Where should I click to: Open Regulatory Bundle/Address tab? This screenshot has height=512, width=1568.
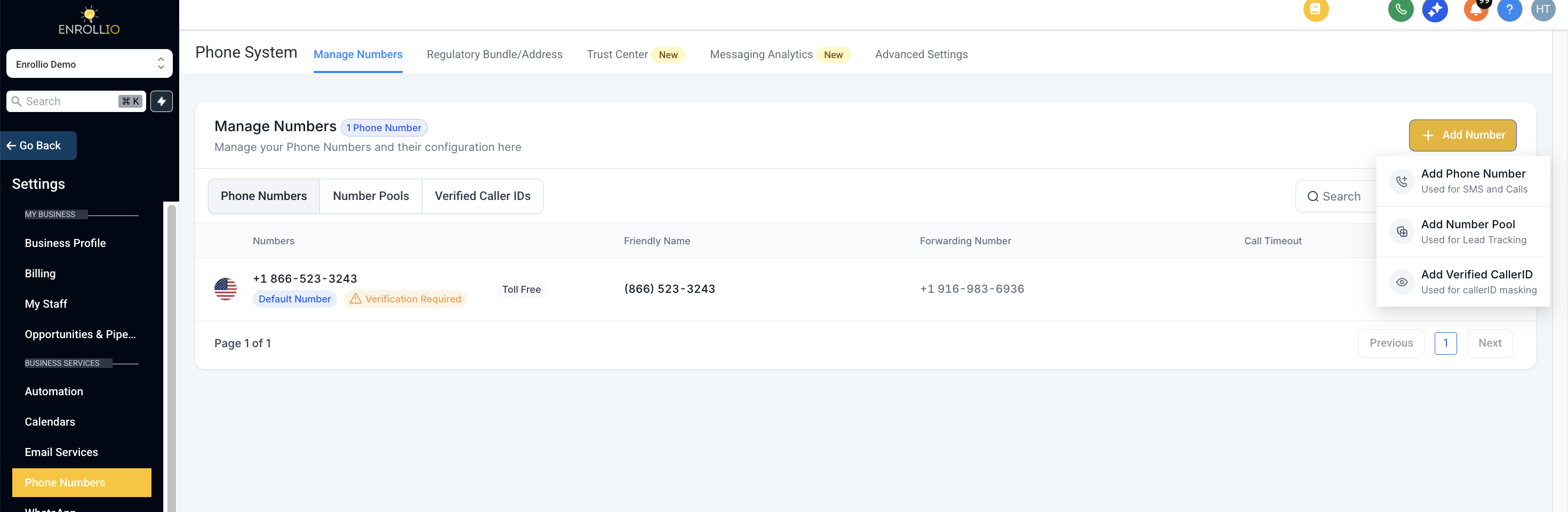494,55
